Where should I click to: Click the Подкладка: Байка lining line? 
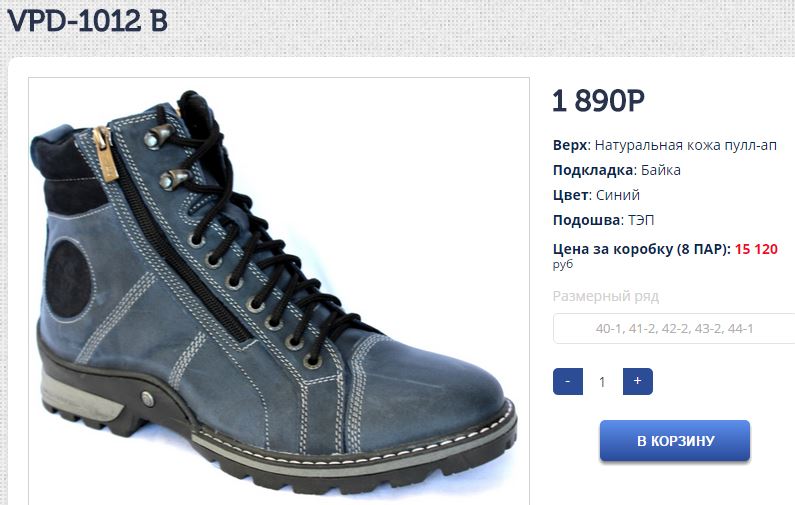pos(617,170)
